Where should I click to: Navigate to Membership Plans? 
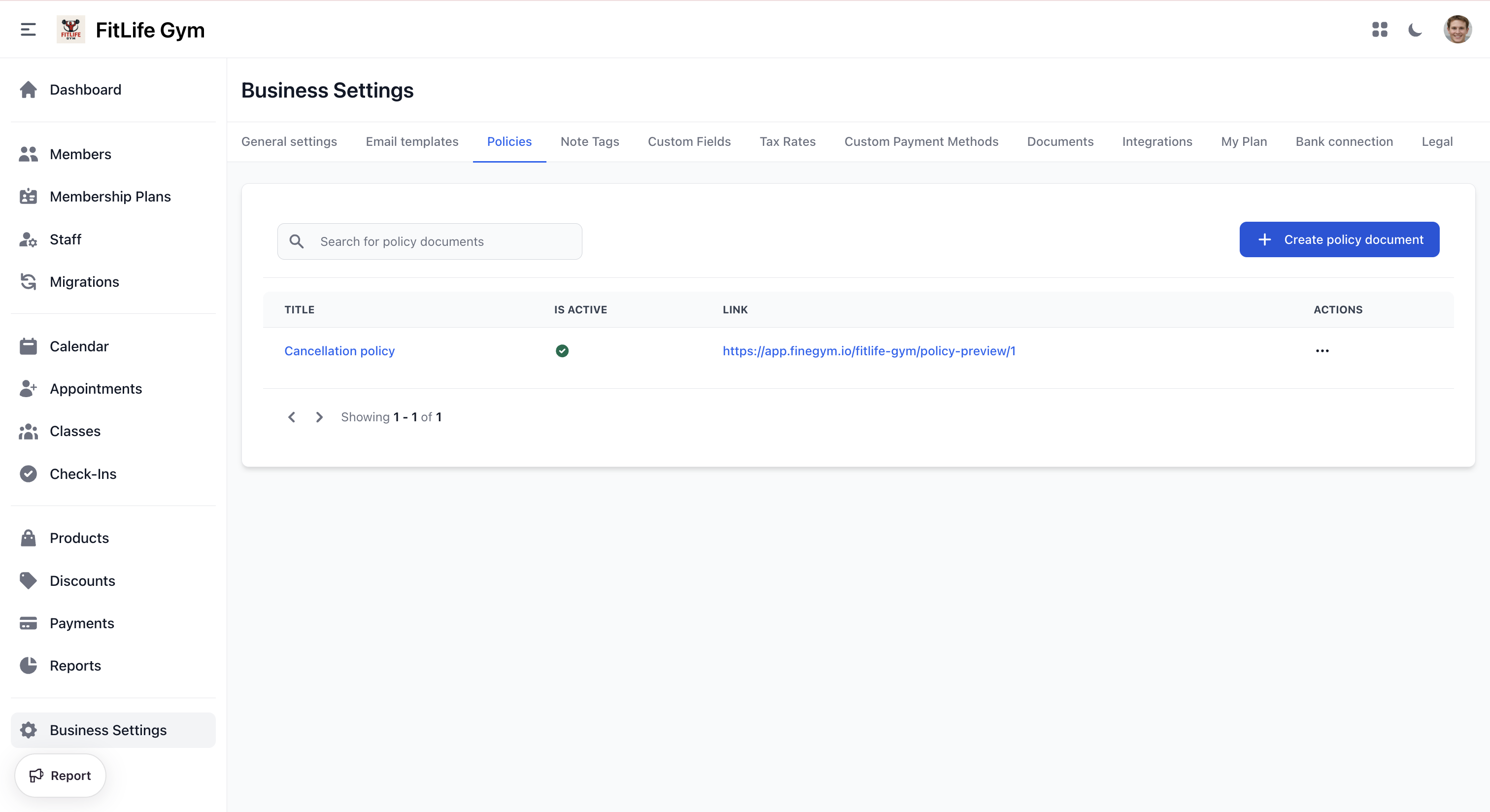[x=110, y=197]
